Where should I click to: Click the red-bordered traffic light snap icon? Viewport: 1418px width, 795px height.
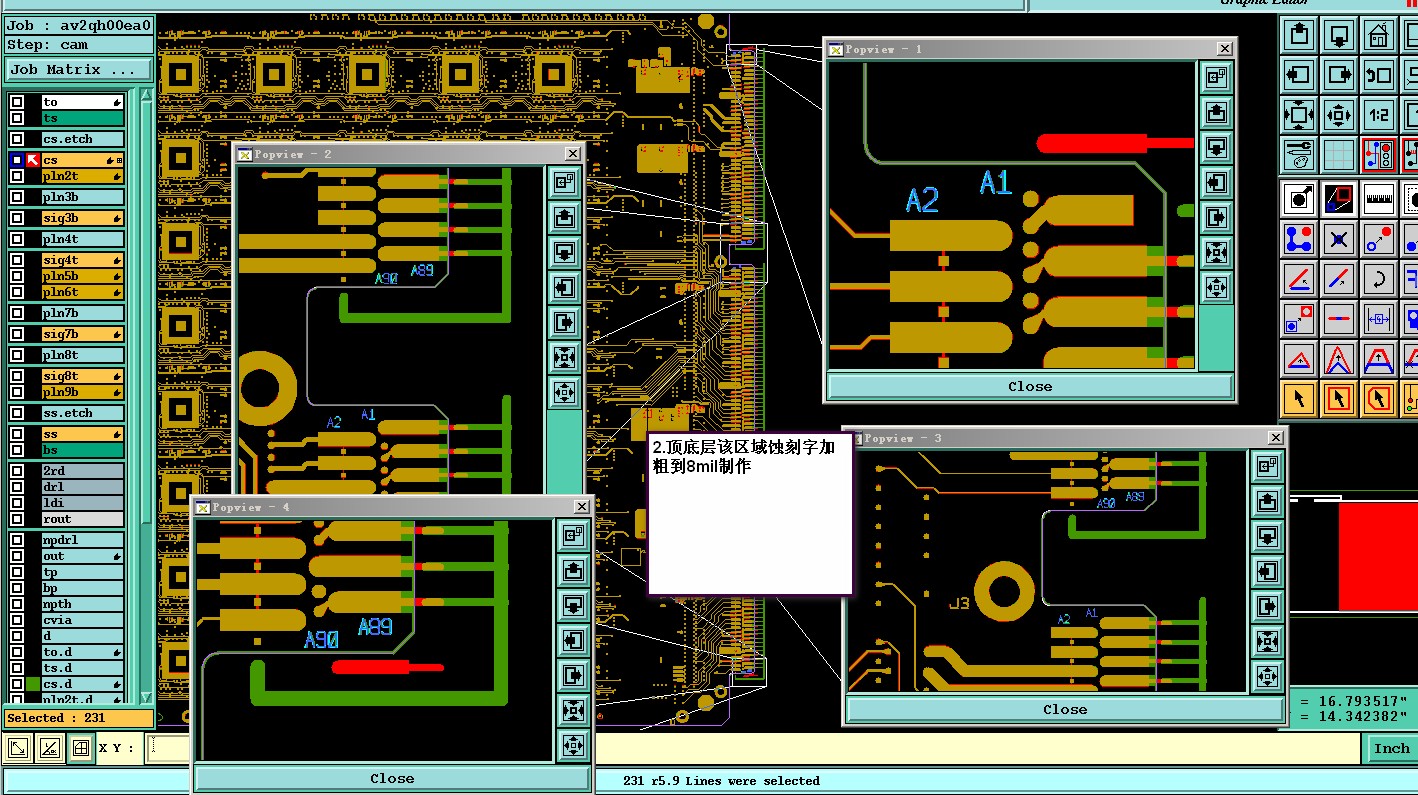[1379, 154]
